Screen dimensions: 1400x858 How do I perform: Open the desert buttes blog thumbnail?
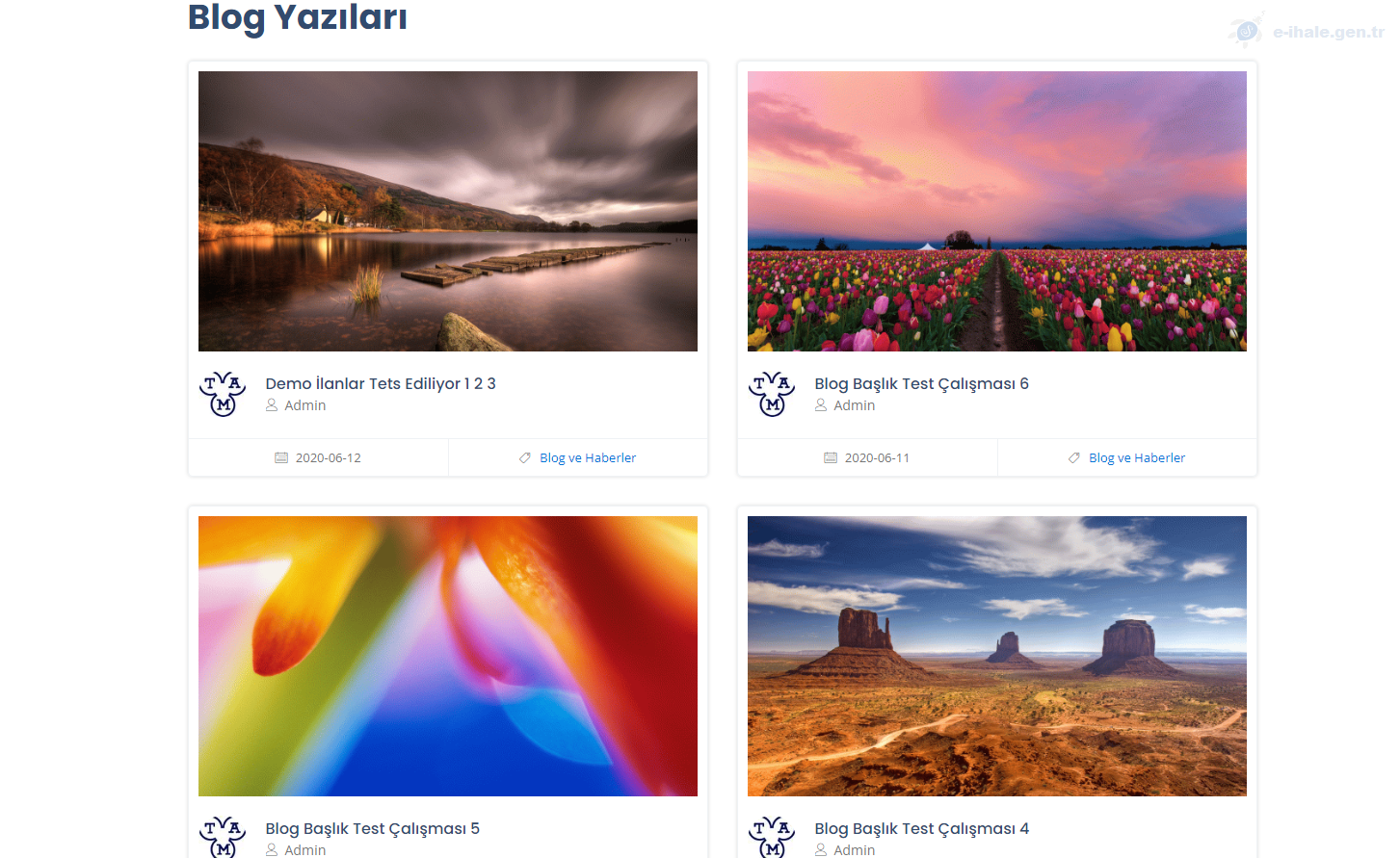[x=997, y=656]
